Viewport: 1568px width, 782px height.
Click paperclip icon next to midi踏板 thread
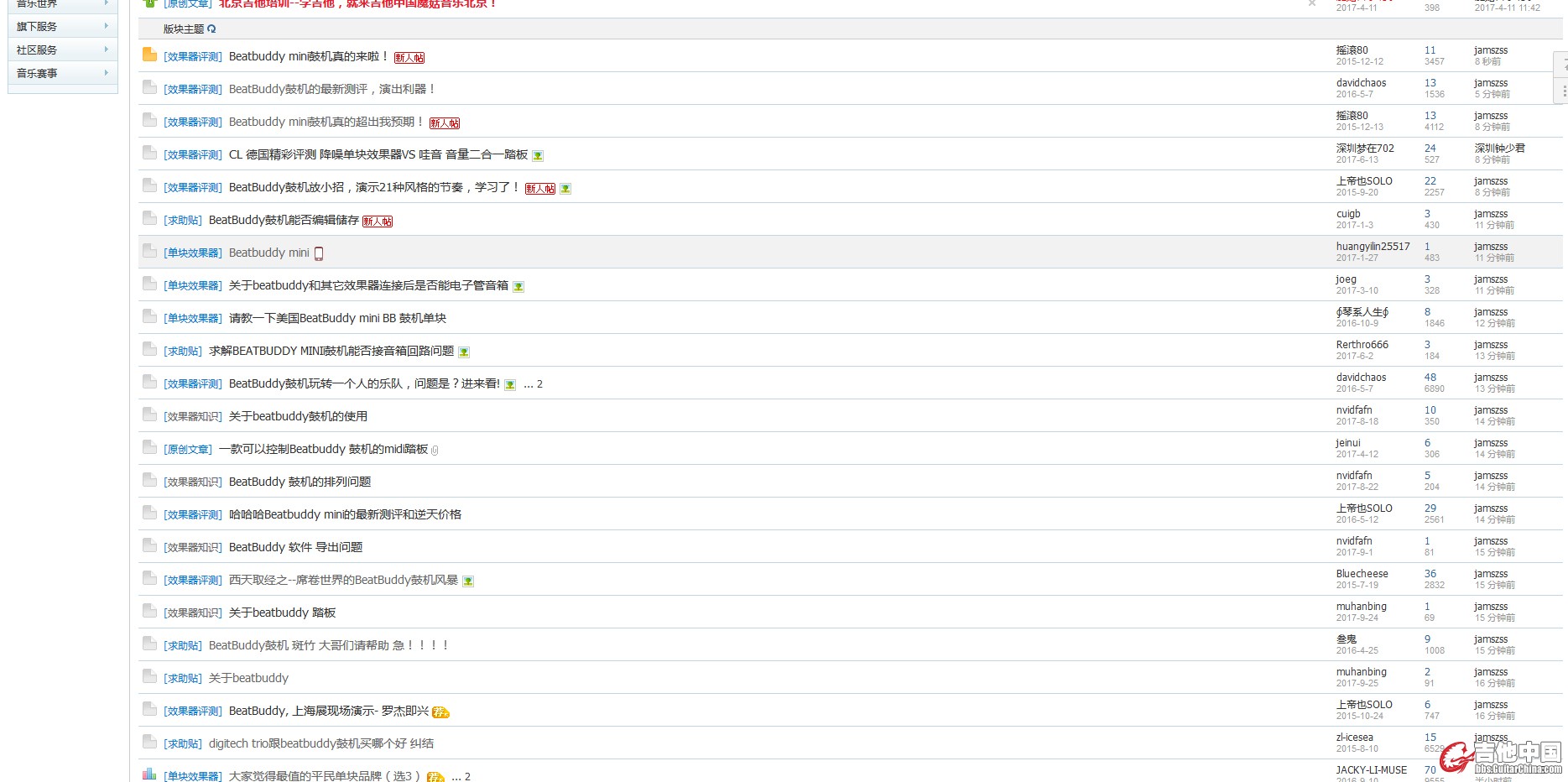pyautogui.click(x=435, y=451)
